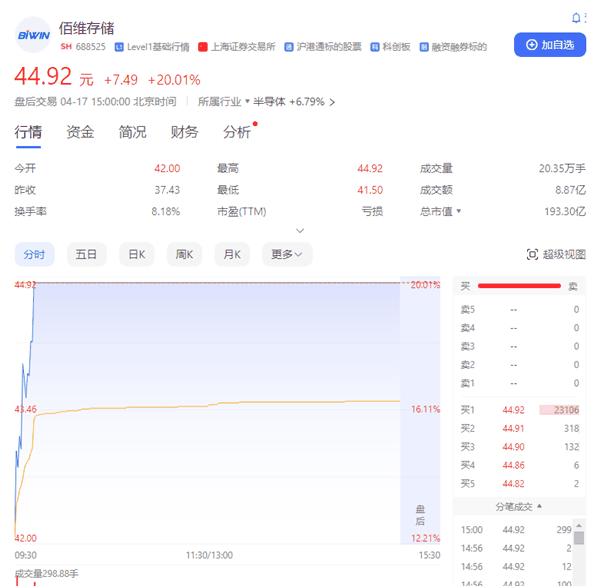Click the buy/sell ratio red bar
The image size is (600, 586).
click(519, 286)
